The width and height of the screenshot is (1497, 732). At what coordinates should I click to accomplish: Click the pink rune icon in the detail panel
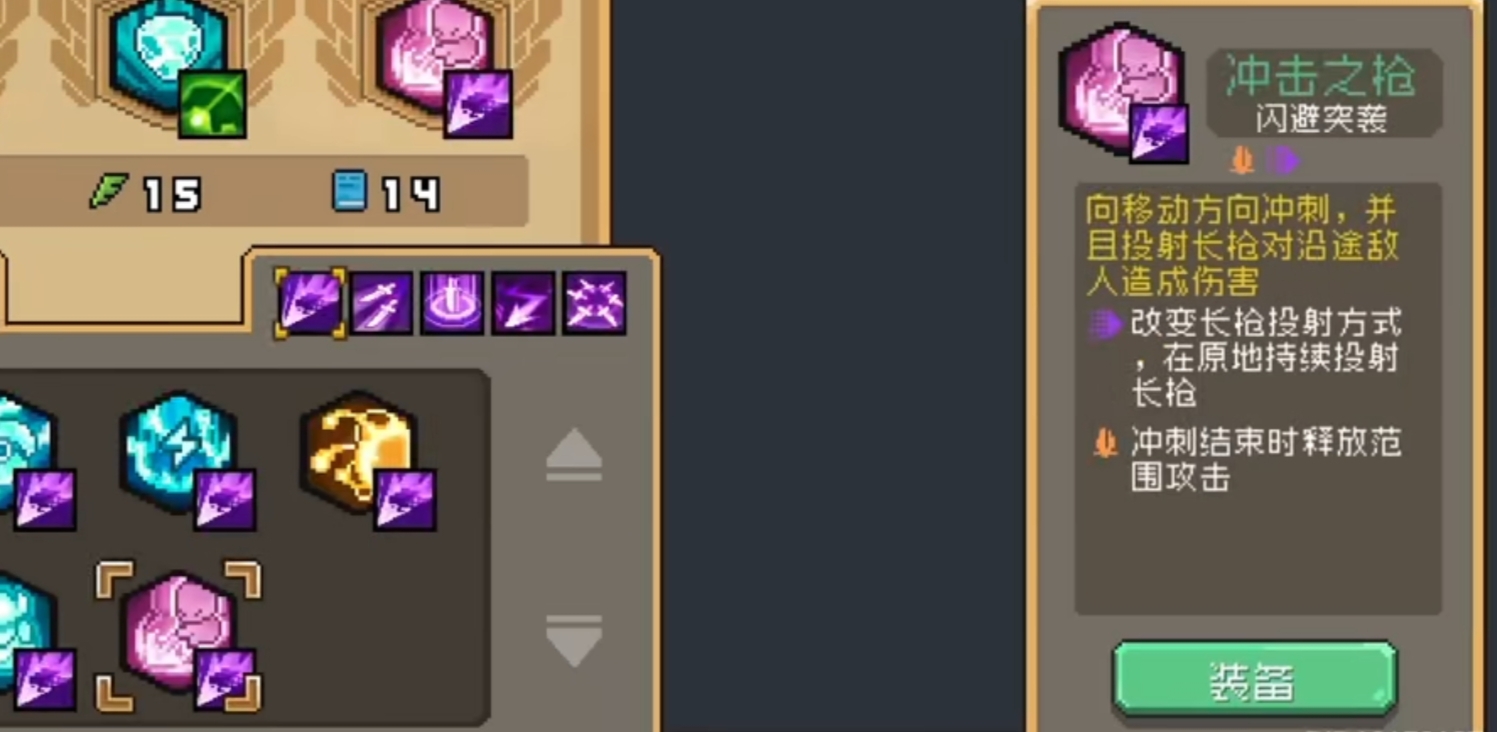click(x=1124, y=93)
